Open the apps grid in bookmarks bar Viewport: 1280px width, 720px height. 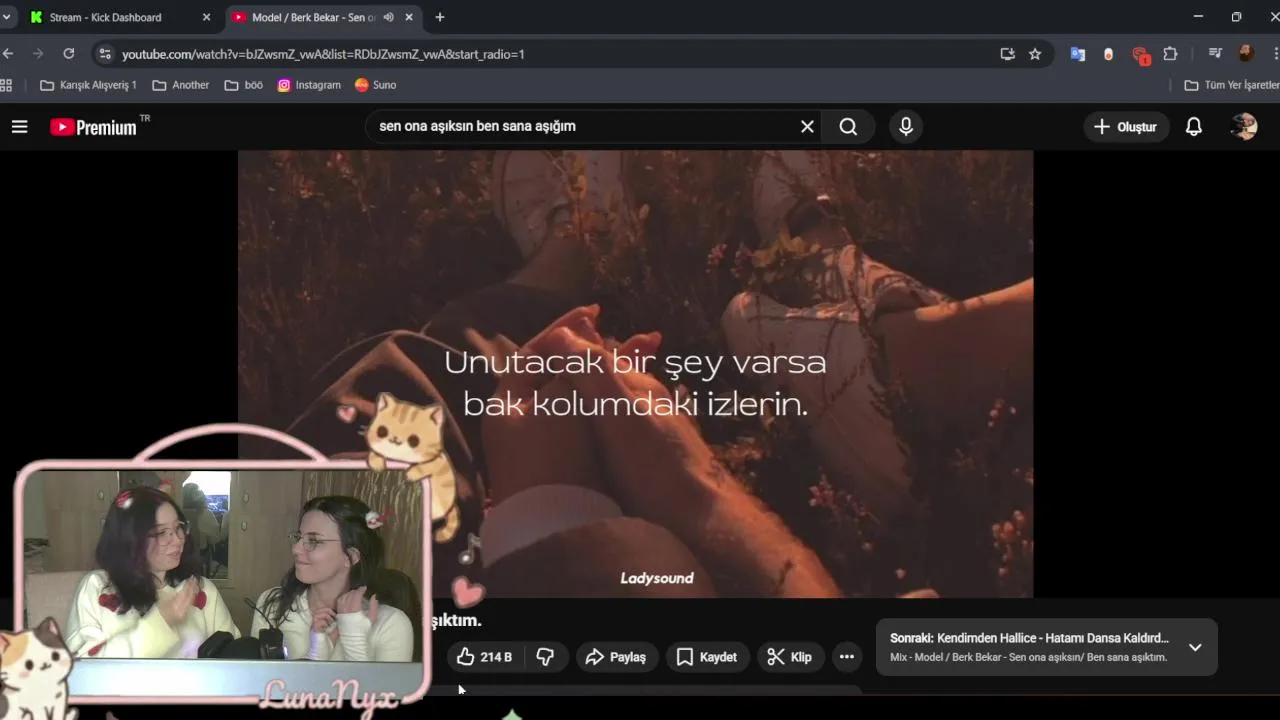click(6, 85)
